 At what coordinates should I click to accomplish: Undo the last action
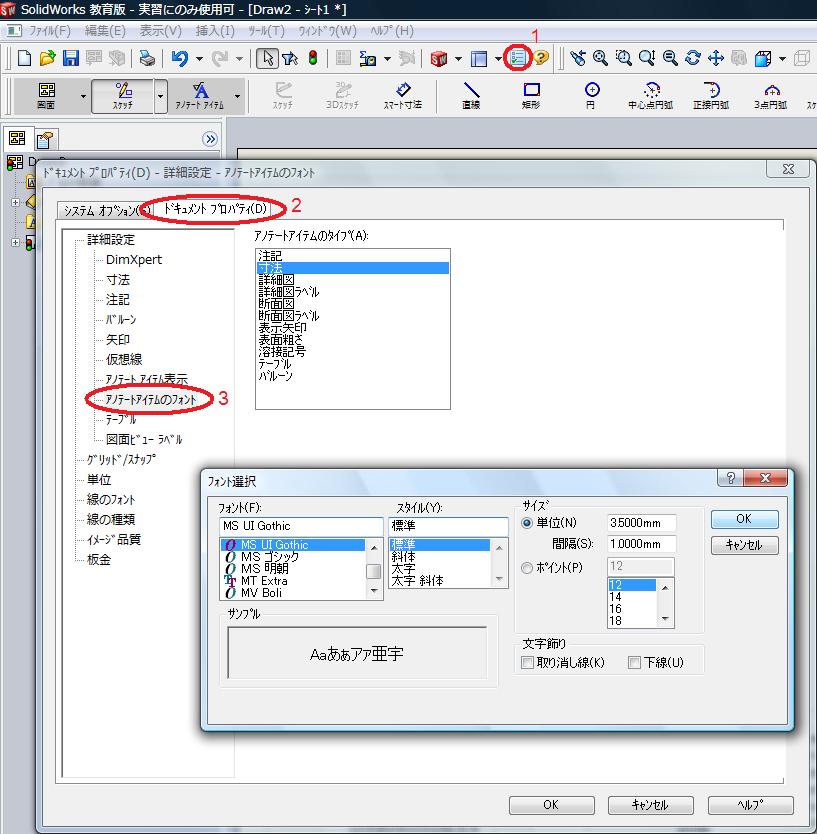click(x=180, y=58)
